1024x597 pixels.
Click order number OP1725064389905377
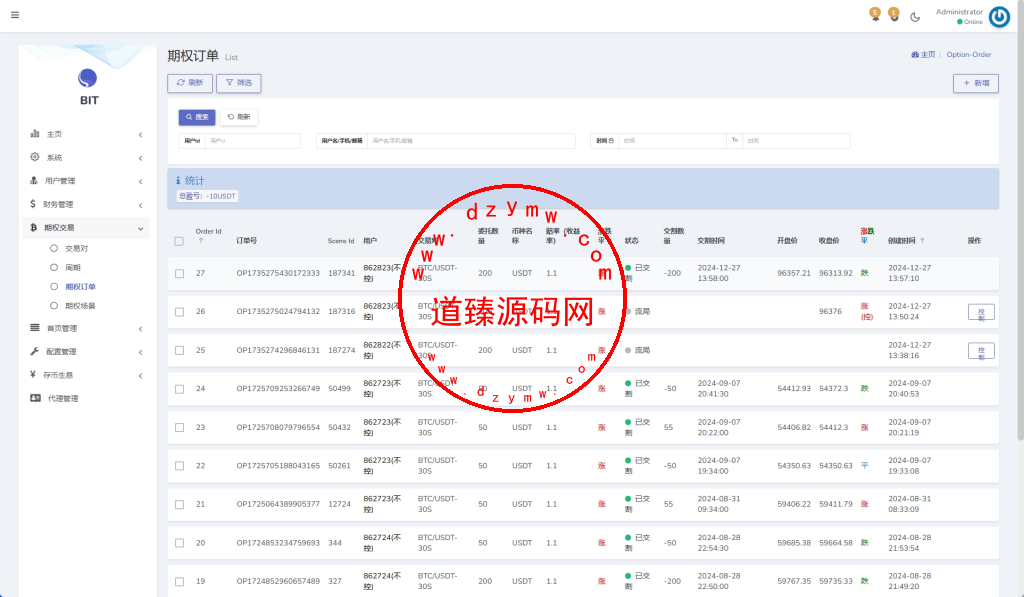click(278, 504)
